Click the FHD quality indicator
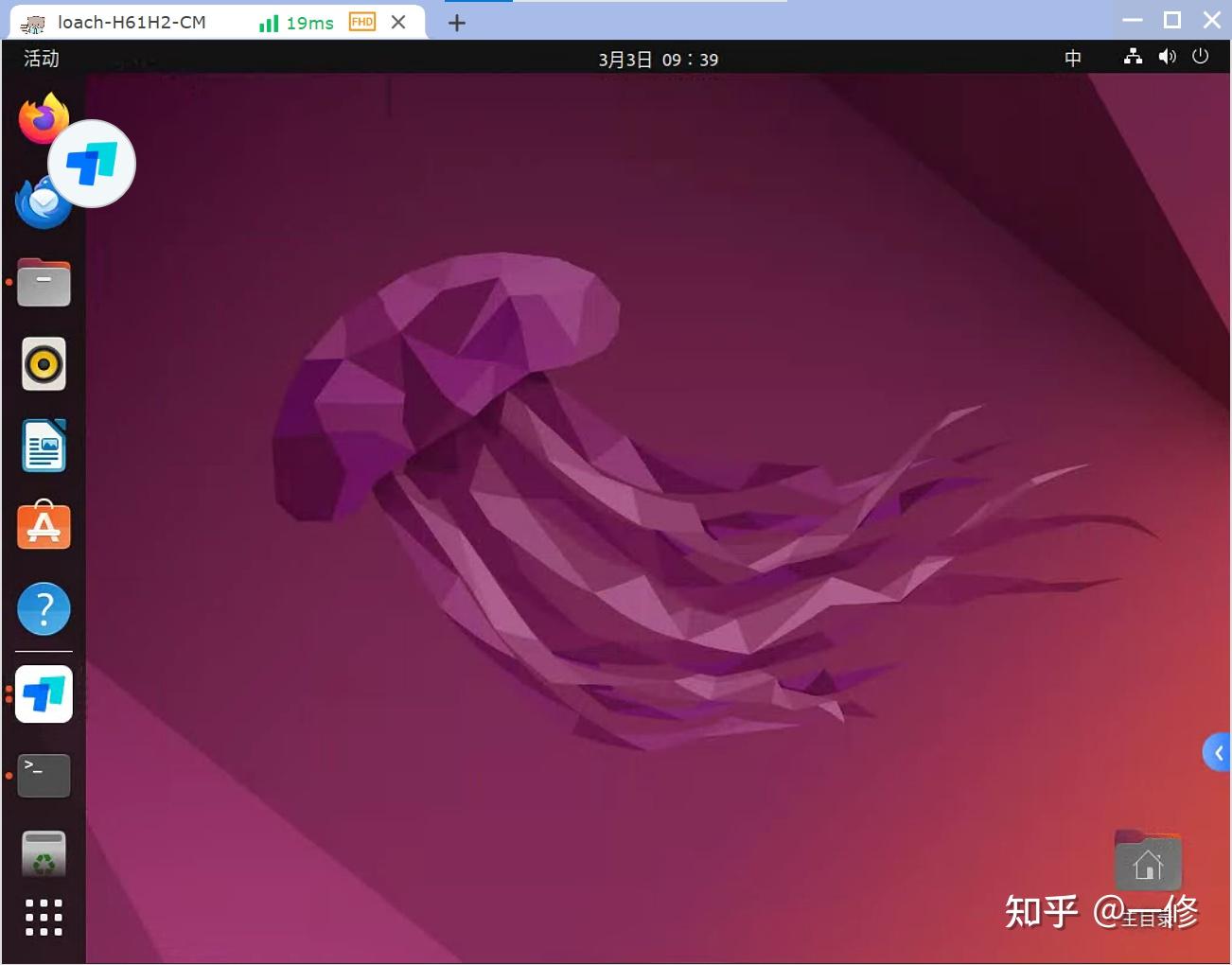This screenshot has height=965, width=1232. click(362, 22)
